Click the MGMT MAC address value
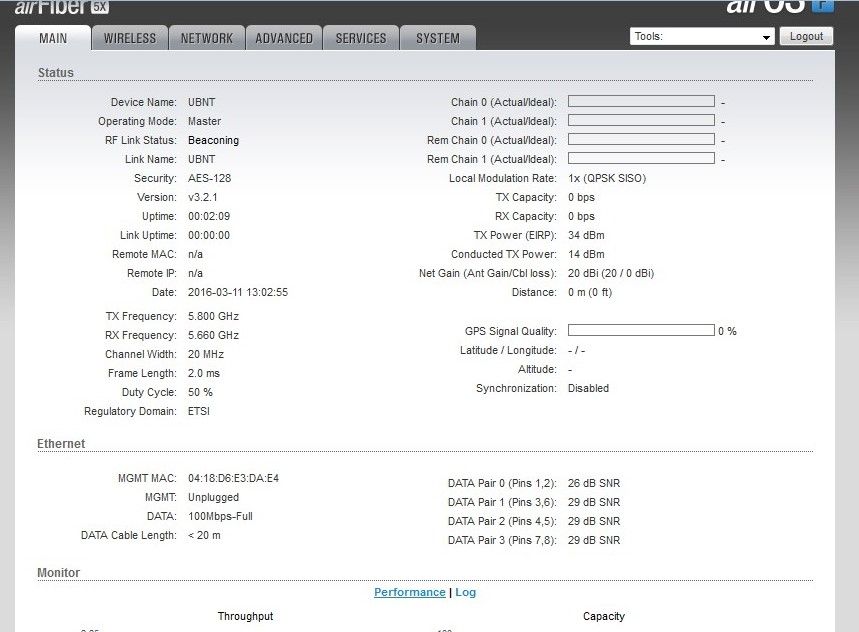 click(233, 478)
